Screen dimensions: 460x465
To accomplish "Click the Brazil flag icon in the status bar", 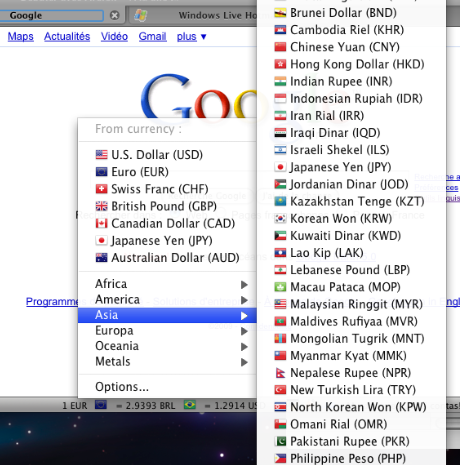I will coord(190,405).
